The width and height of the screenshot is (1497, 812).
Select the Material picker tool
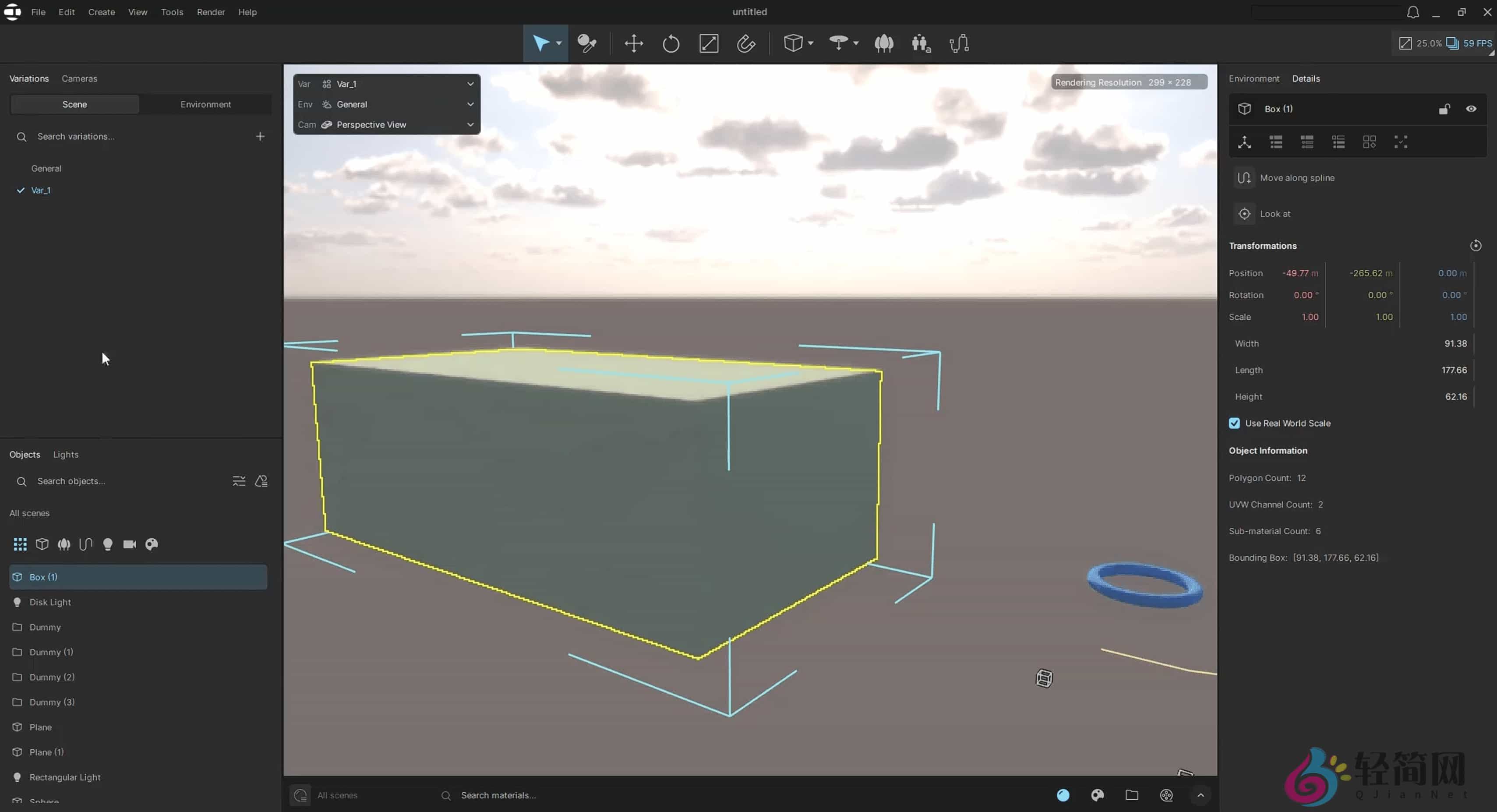pyautogui.click(x=587, y=43)
